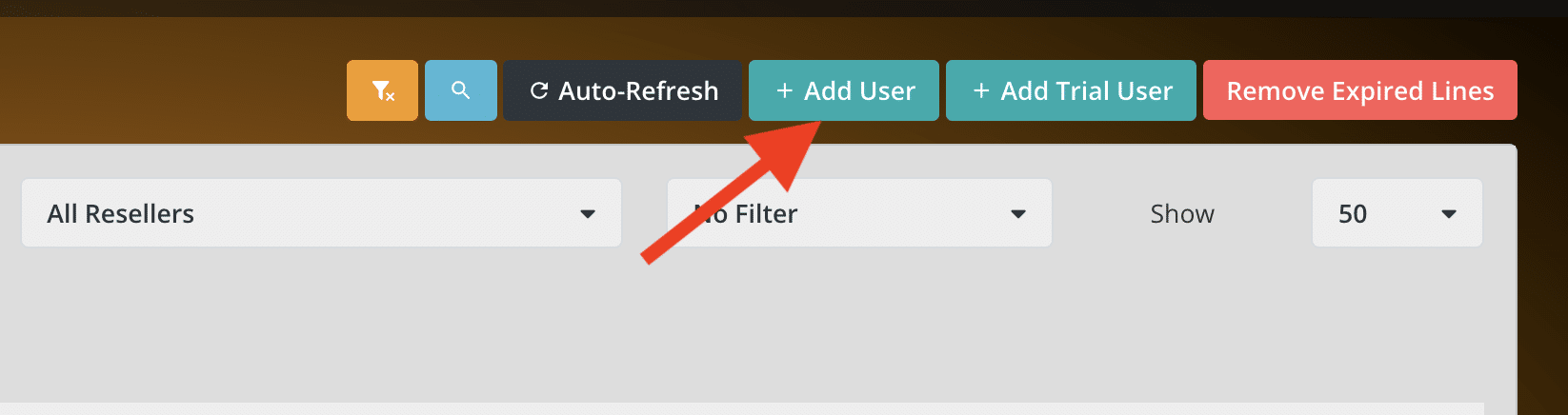Image resolution: width=1568 pixels, height=415 pixels.
Task: Open search with the magnifier icon
Action: coord(460,90)
